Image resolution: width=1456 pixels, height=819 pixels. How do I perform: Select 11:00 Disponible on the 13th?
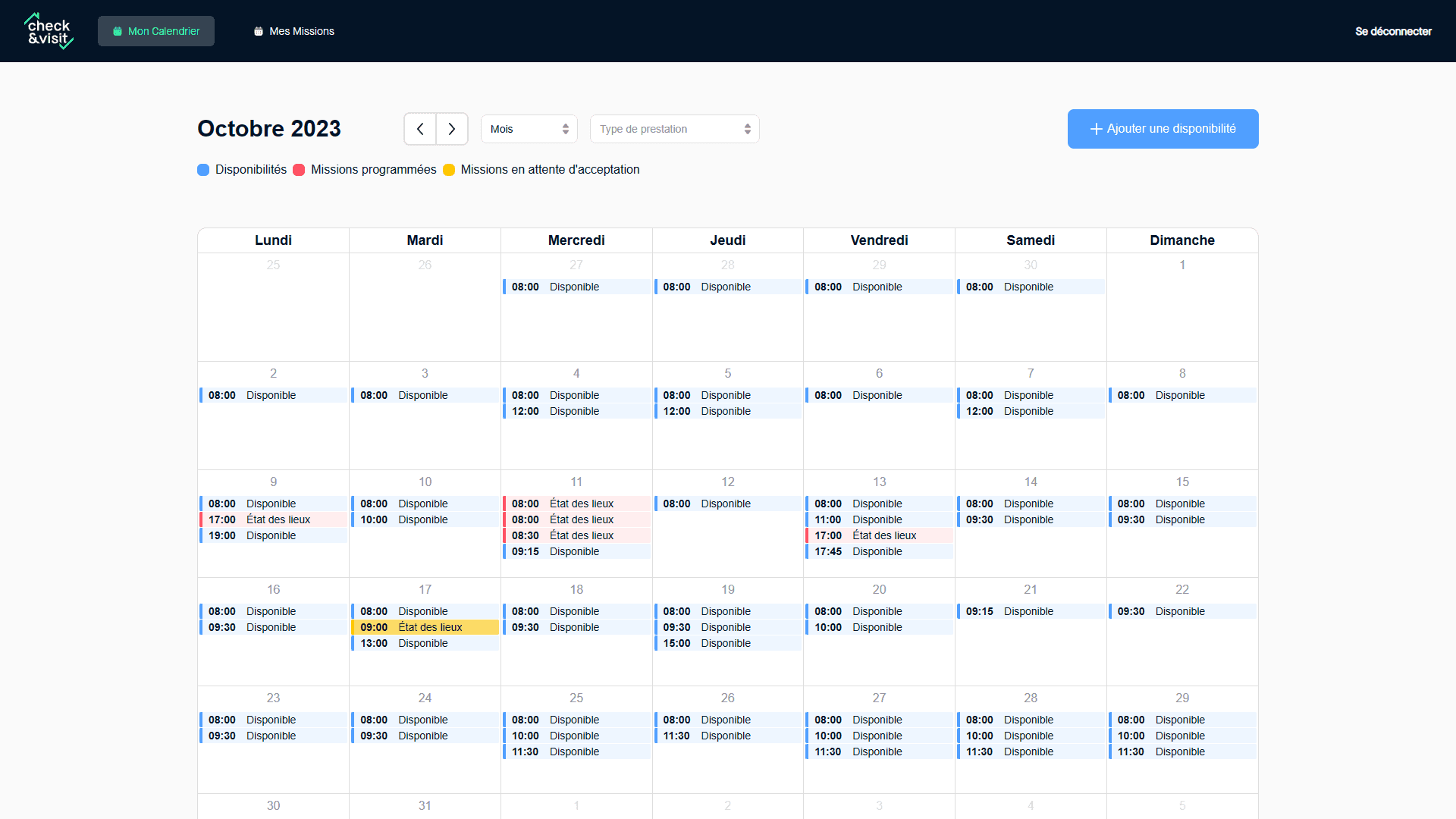tap(879, 519)
